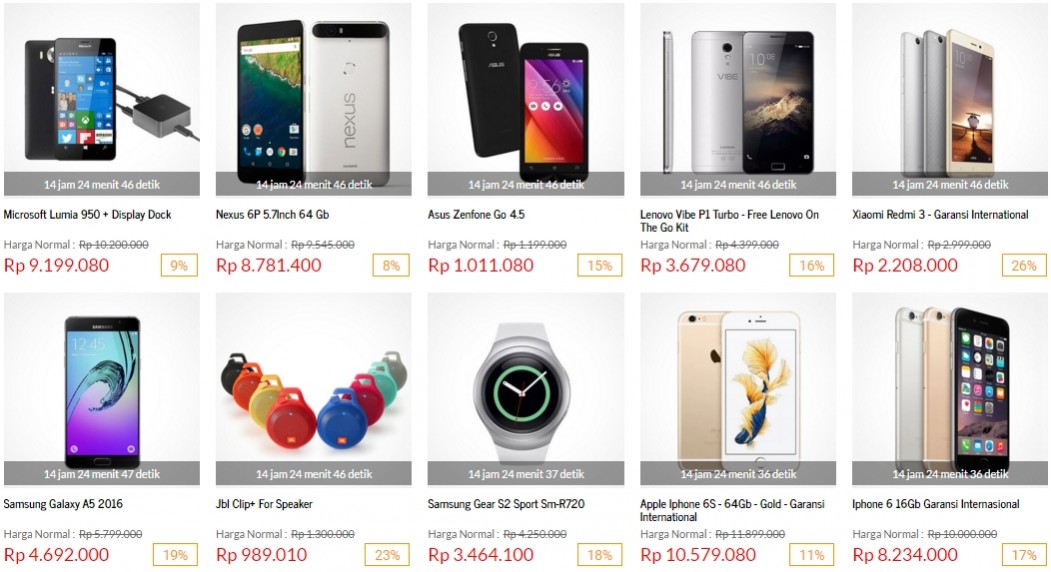The width and height of the screenshot is (1051, 572).
Task: Open the Jbl Clip+ For Speaker title link
Action: click(x=264, y=504)
